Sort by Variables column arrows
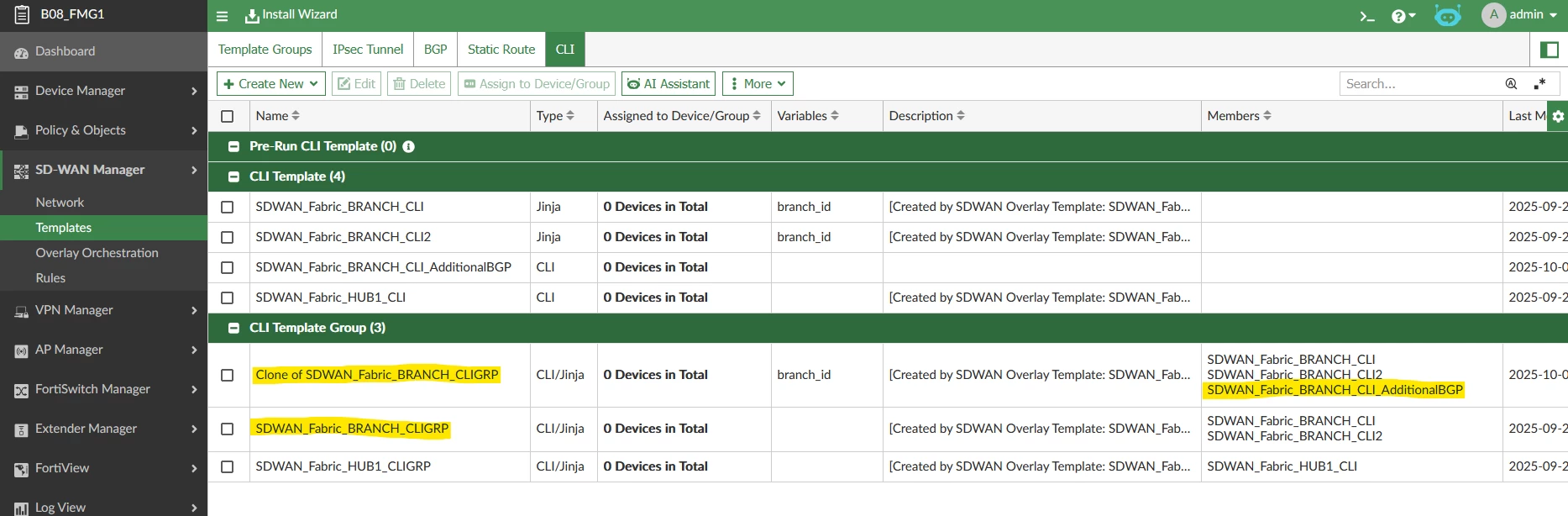 (x=835, y=116)
